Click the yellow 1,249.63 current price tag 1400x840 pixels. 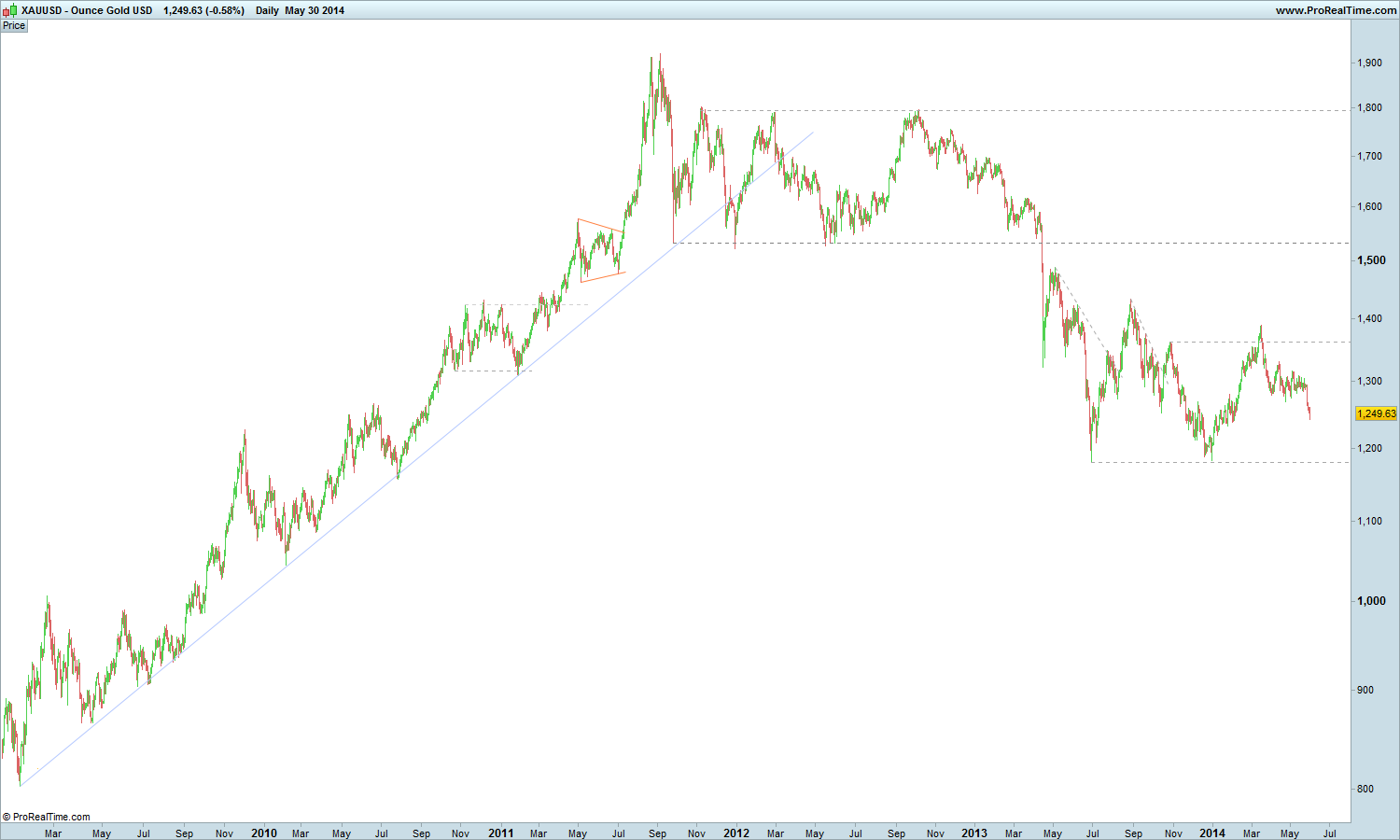click(x=1377, y=413)
